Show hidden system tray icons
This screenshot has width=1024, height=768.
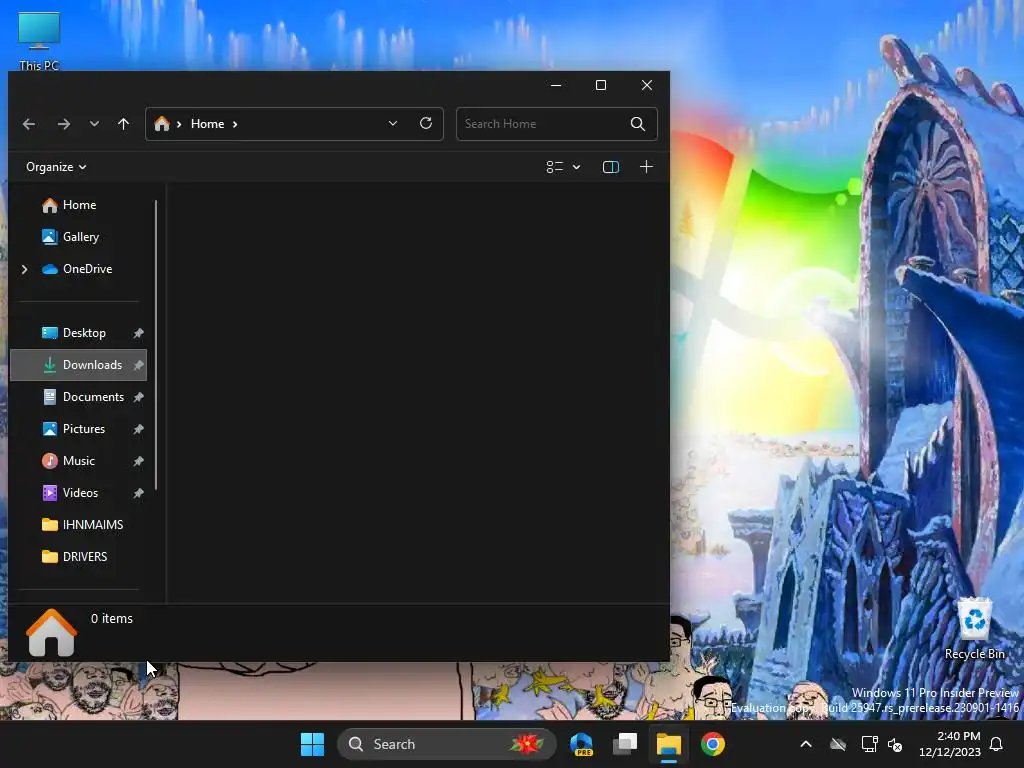[x=806, y=744]
